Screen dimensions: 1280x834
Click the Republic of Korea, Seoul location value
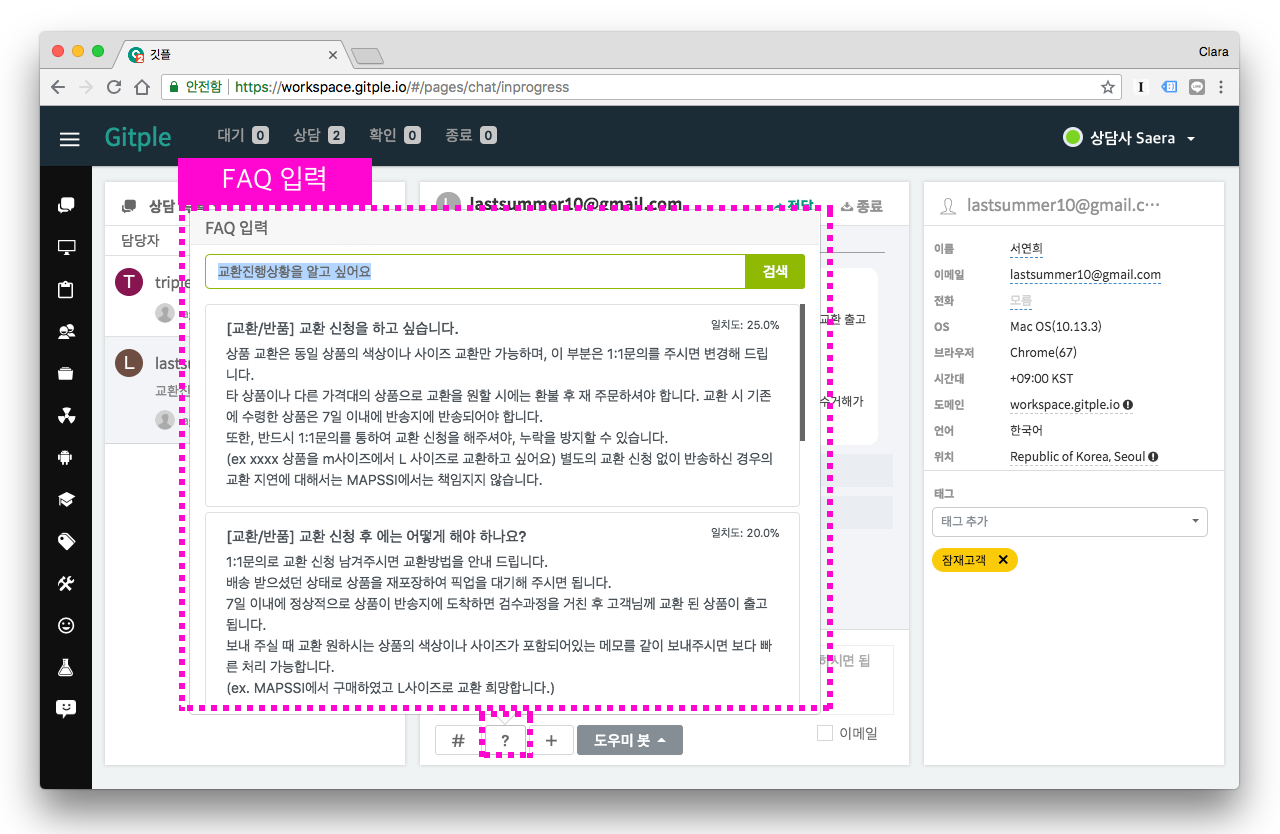(1077, 457)
